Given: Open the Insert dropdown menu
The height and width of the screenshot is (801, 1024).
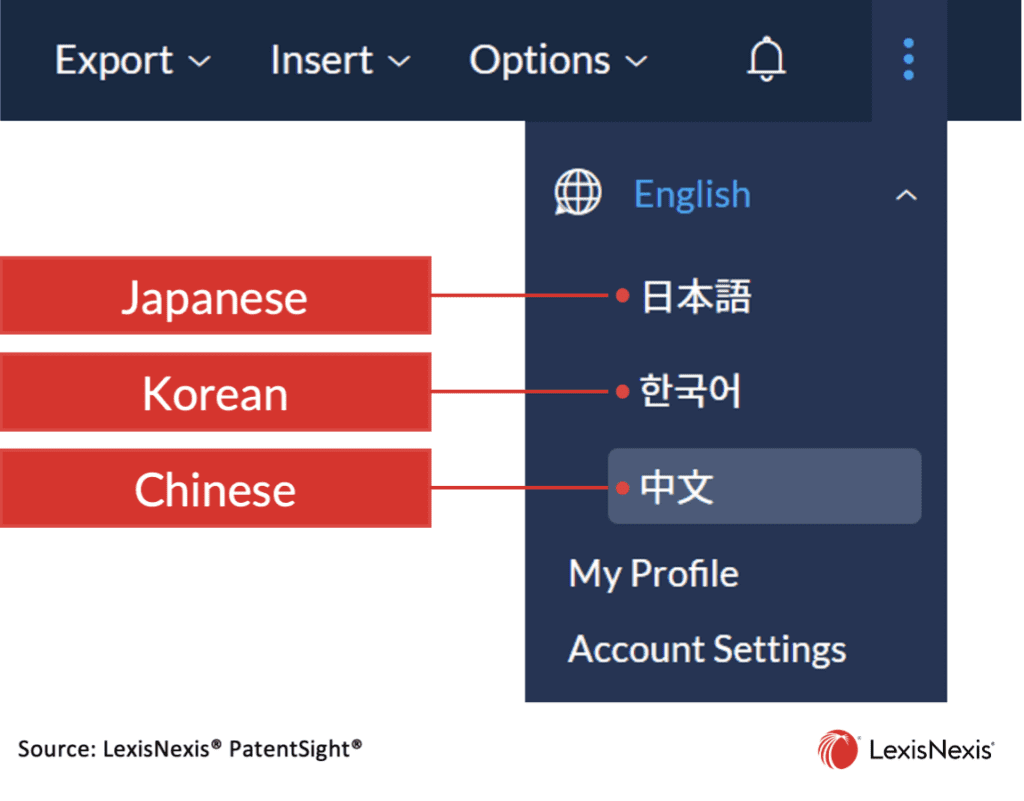Looking at the screenshot, I should 340,61.
